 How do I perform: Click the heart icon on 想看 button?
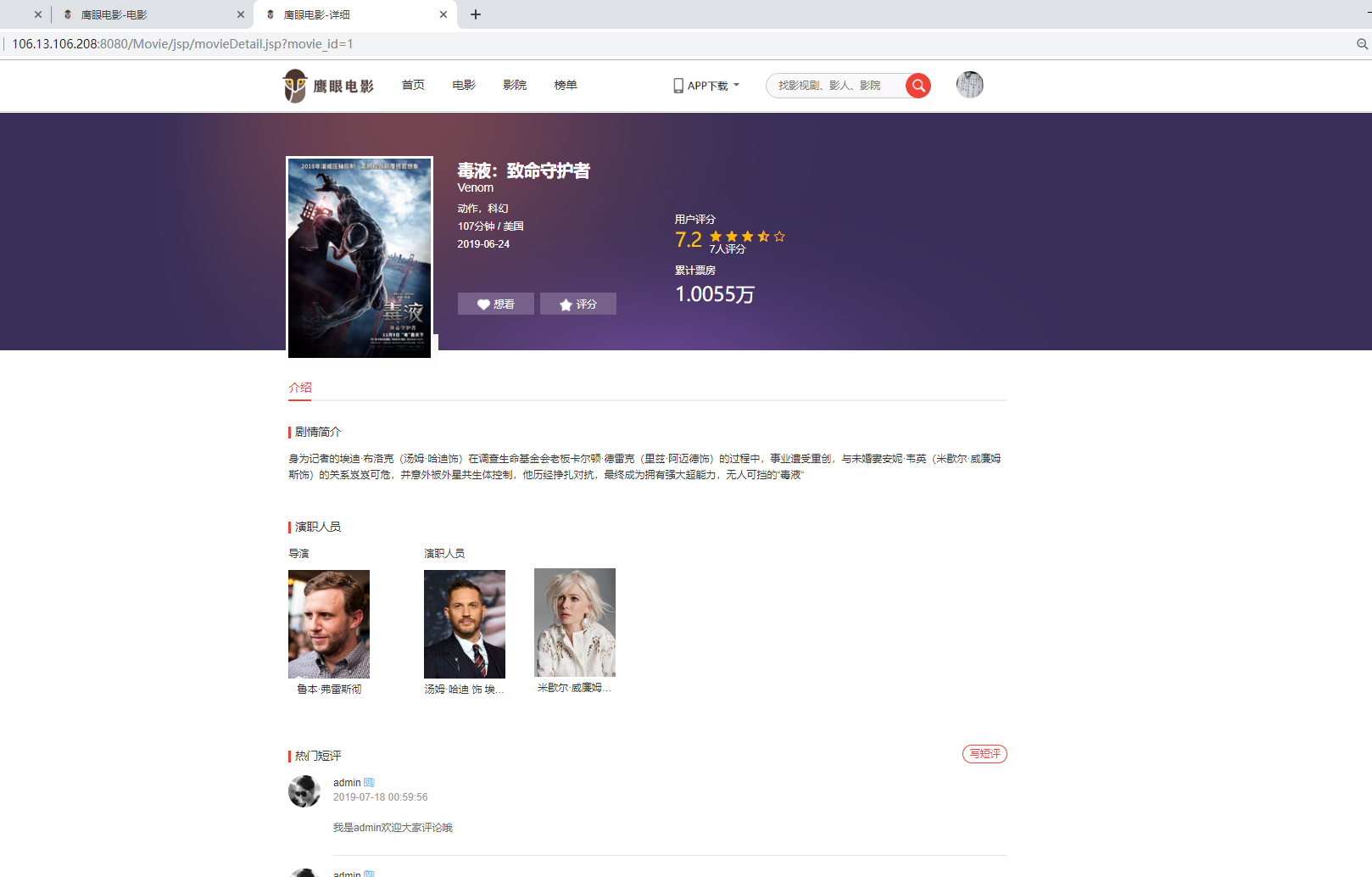[x=483, y=304]
